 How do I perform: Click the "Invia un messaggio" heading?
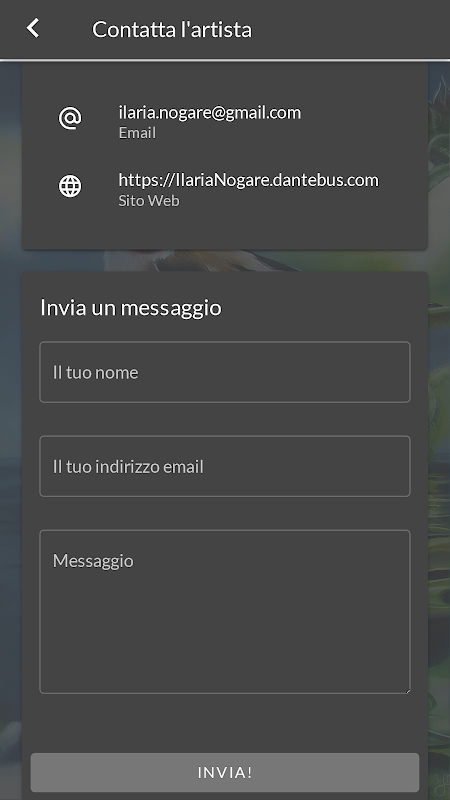click(131, 308)
